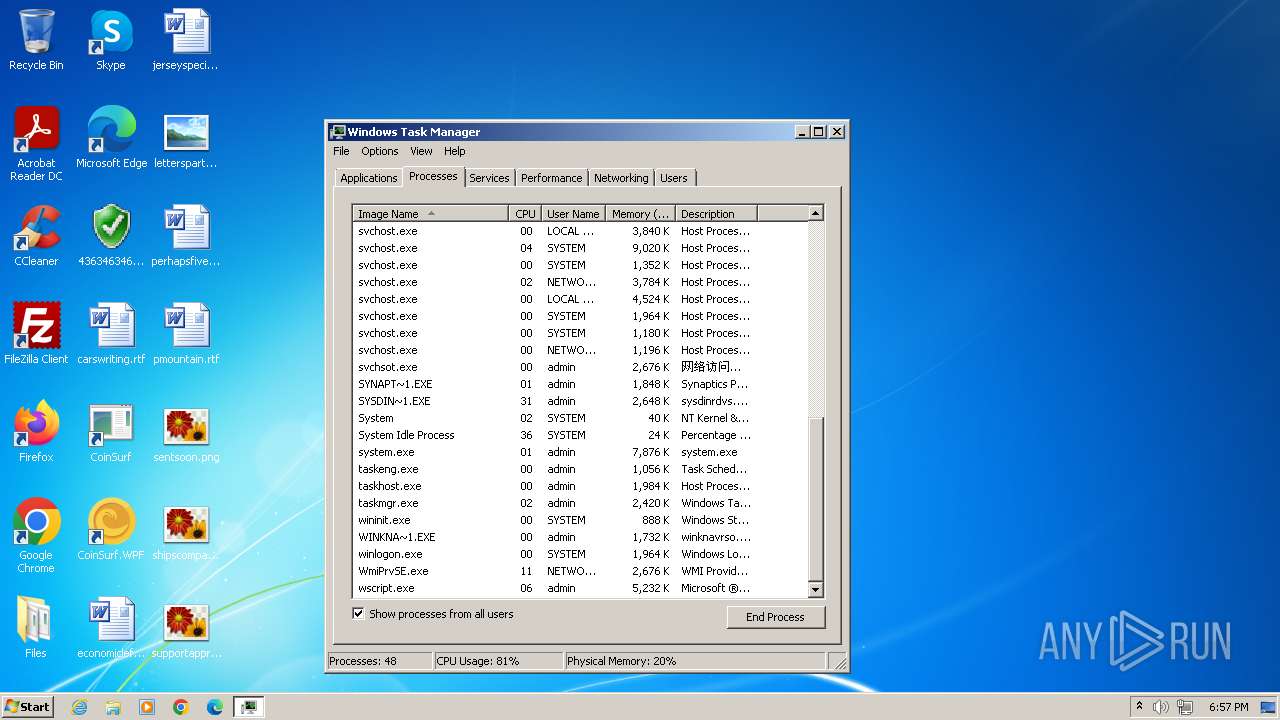This screenshot has height=720, width=1280.
Task: Select the System Idle Process row
Action: point(580,435)
